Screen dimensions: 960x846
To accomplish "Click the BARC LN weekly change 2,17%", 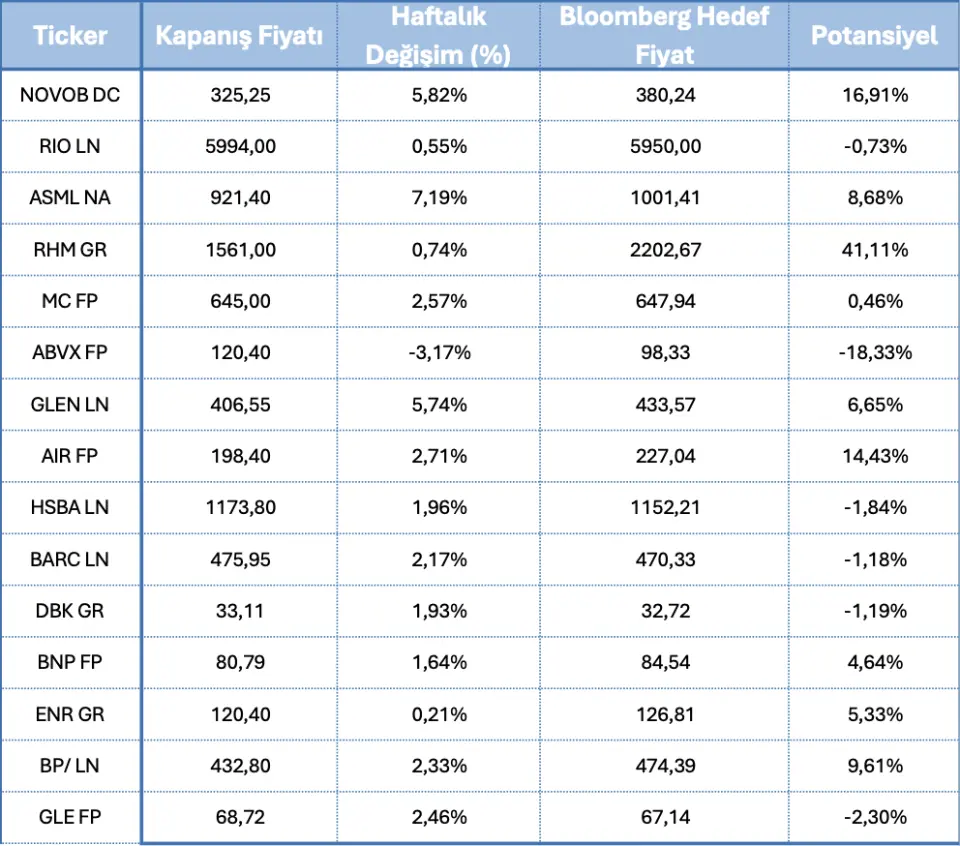I will [439, 559].
